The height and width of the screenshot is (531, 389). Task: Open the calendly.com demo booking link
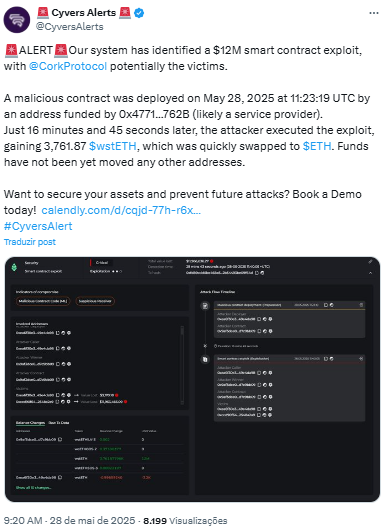[121, 210]
